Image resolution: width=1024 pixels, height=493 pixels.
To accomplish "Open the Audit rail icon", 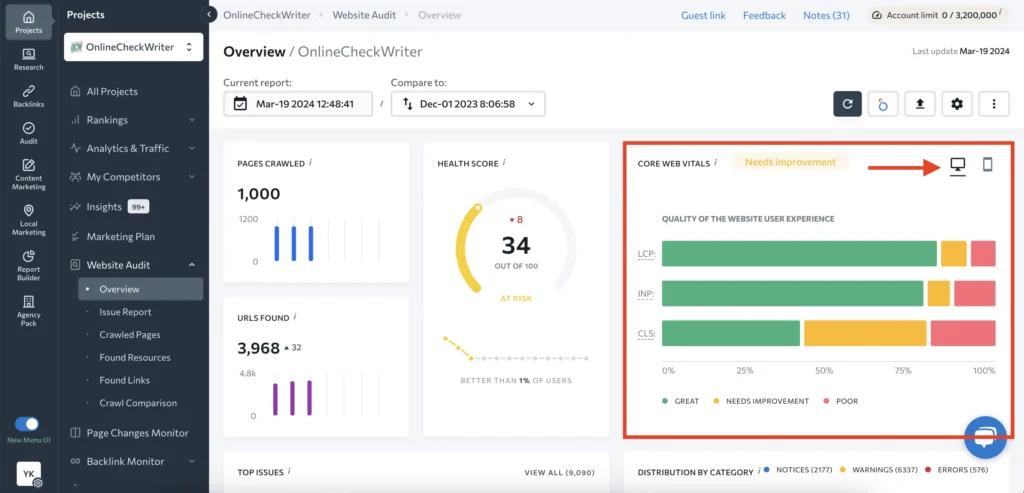I will tap(29, 133).
